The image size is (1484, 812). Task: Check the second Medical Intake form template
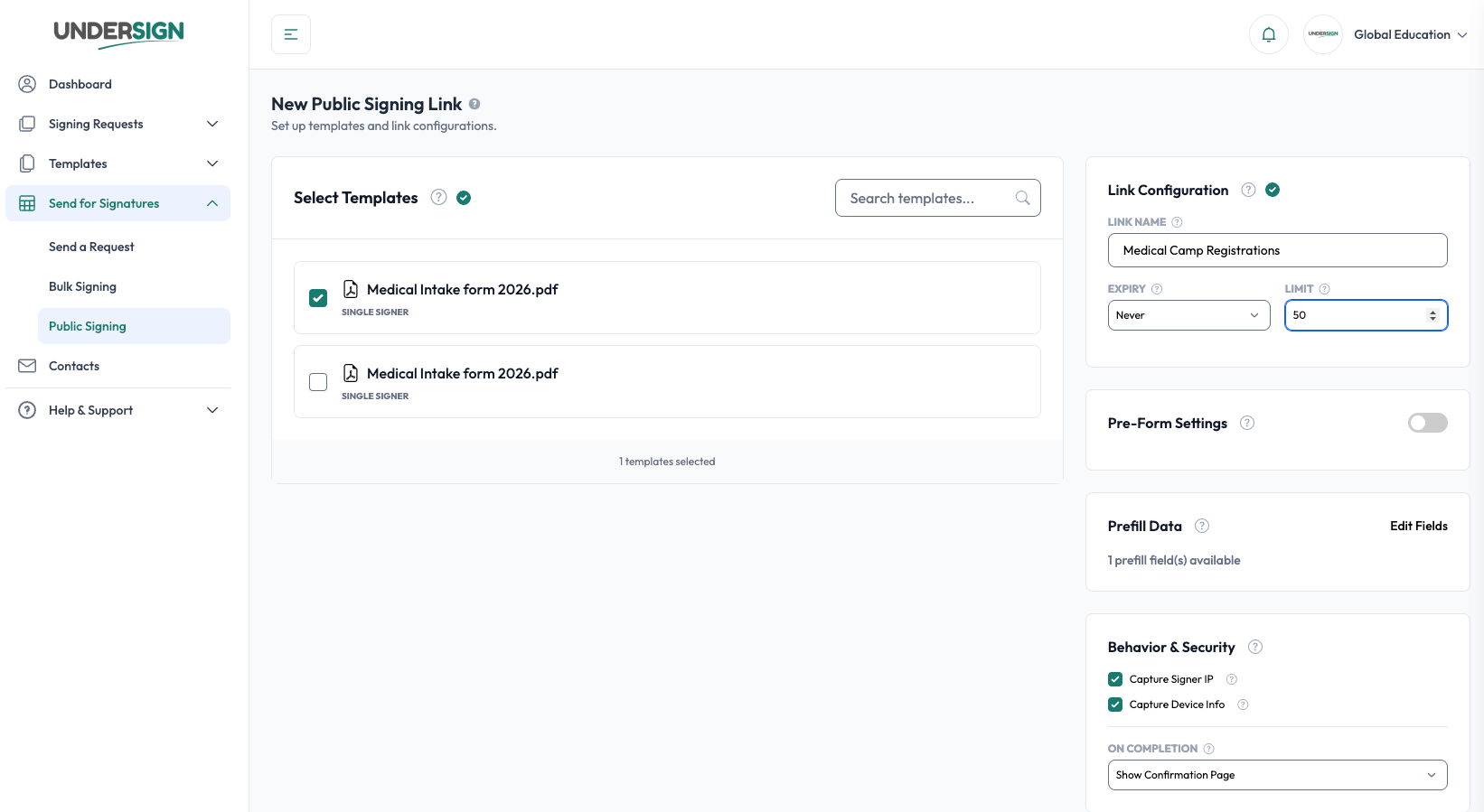point(318,382)
